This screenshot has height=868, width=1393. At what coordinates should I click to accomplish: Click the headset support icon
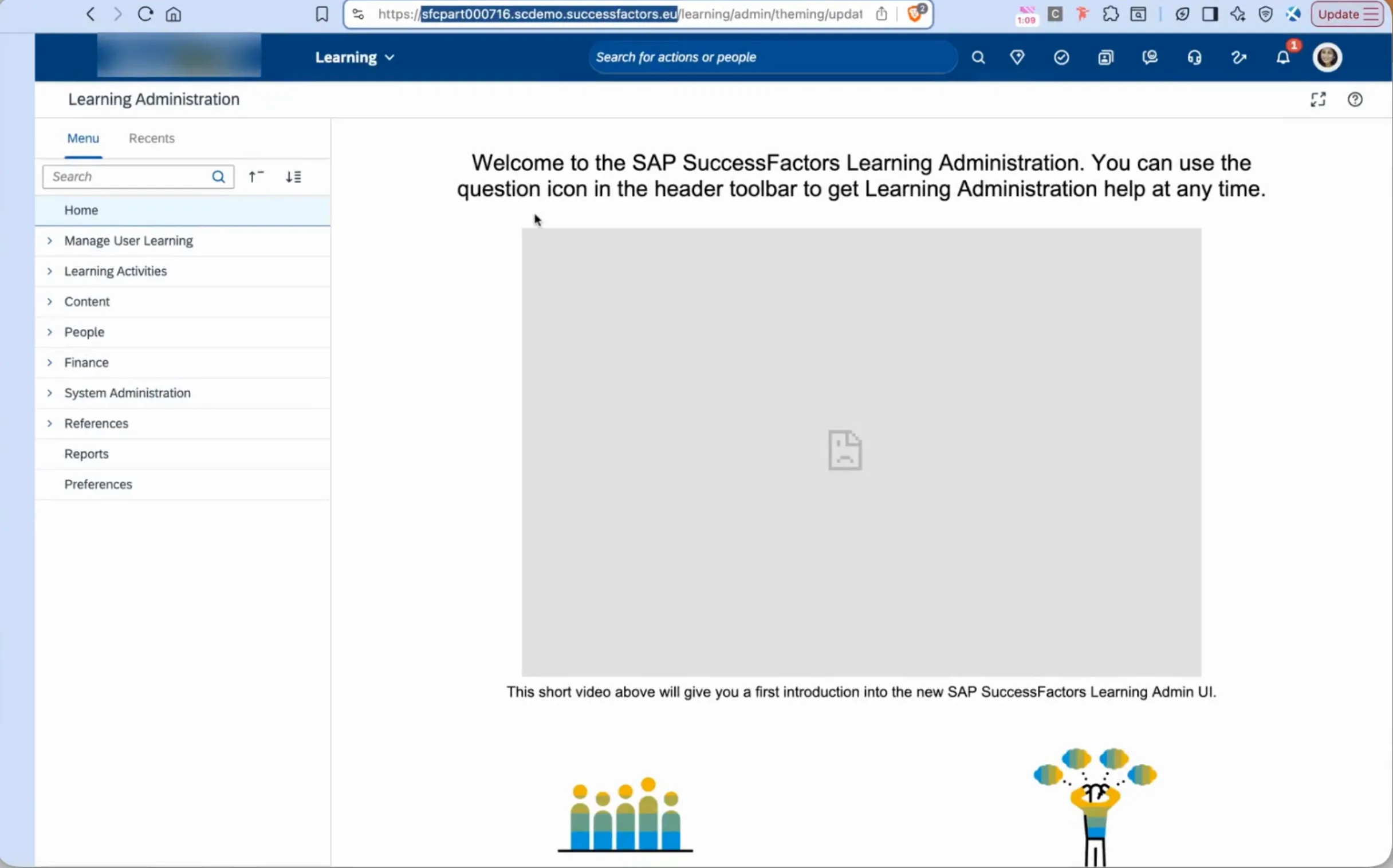pos(1194,57)
